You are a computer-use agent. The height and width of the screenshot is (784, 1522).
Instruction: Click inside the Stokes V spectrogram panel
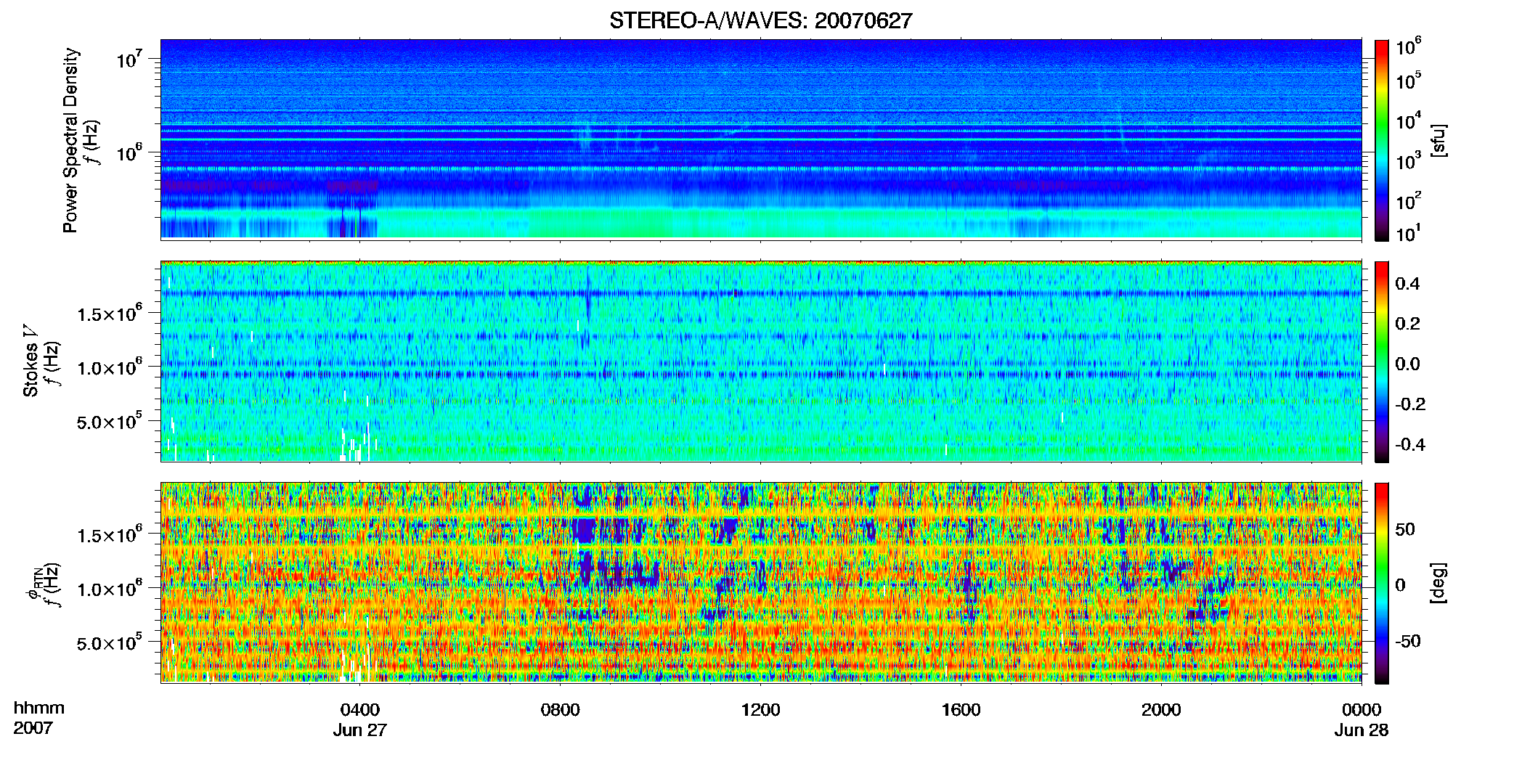[761, 362]
